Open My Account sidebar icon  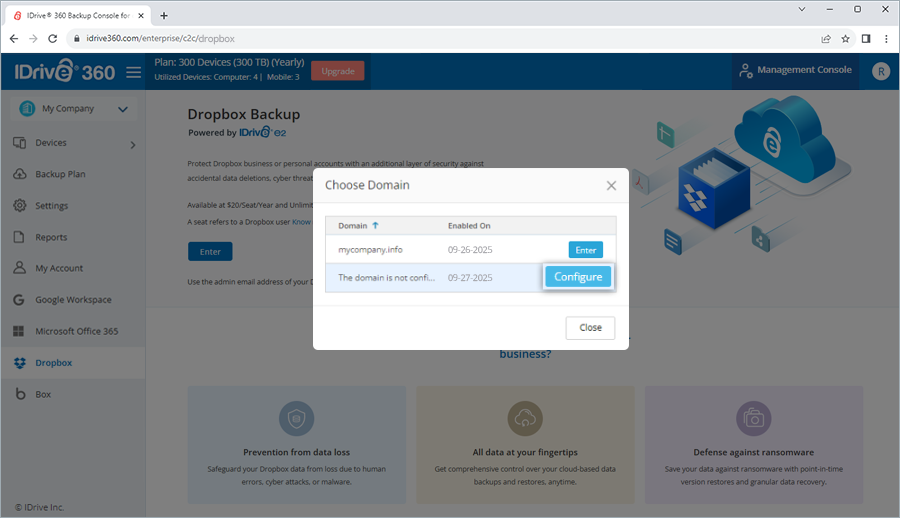(19, 269)
